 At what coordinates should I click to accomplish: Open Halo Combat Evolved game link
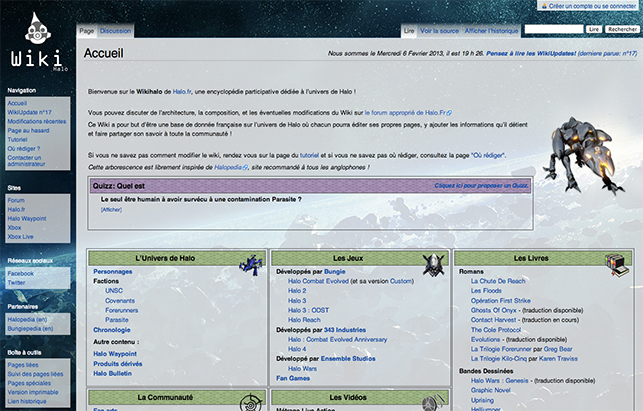(318, 281)
